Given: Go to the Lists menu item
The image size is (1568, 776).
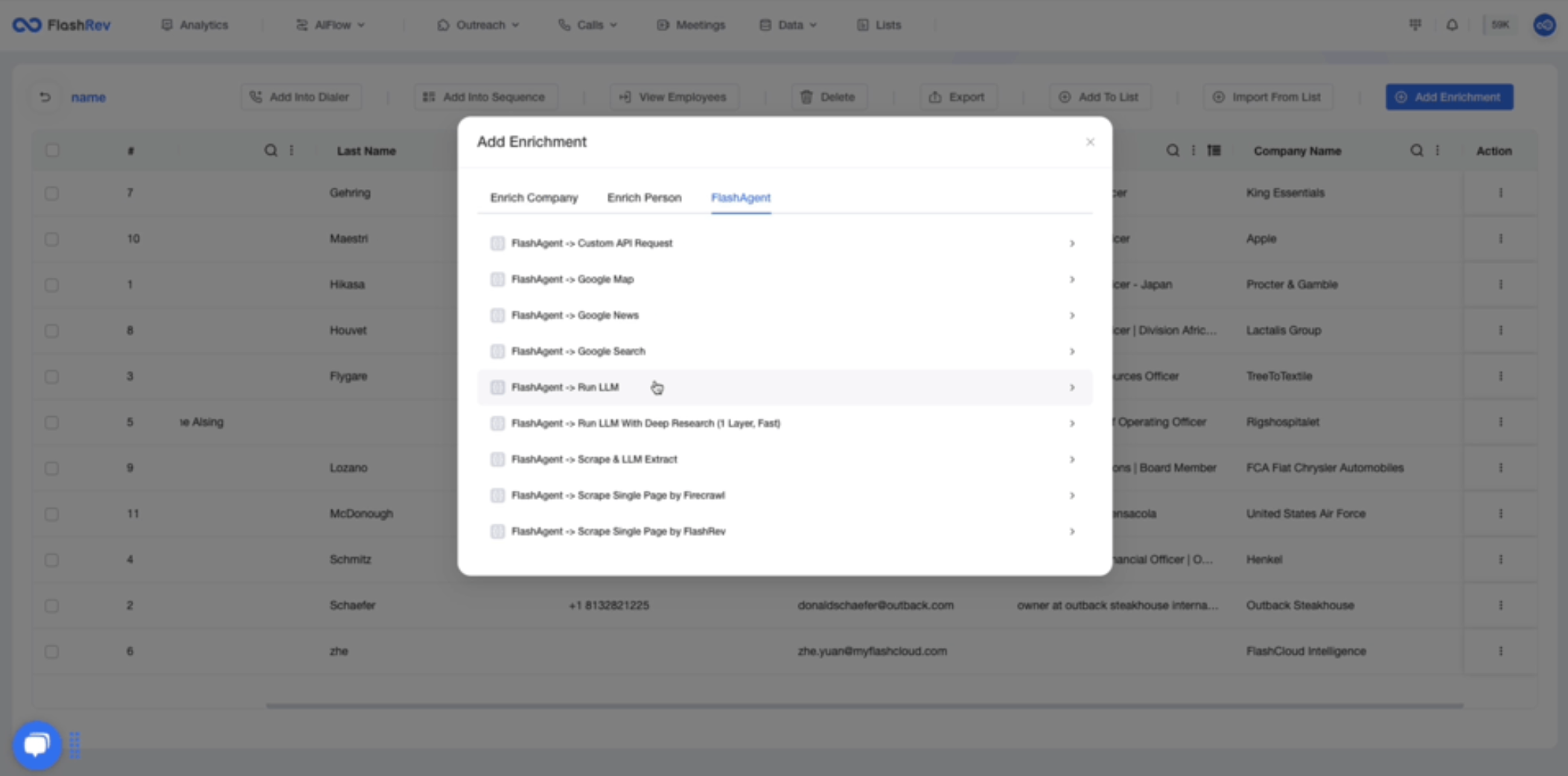Looking at the screenshot, I should [879, 25].
